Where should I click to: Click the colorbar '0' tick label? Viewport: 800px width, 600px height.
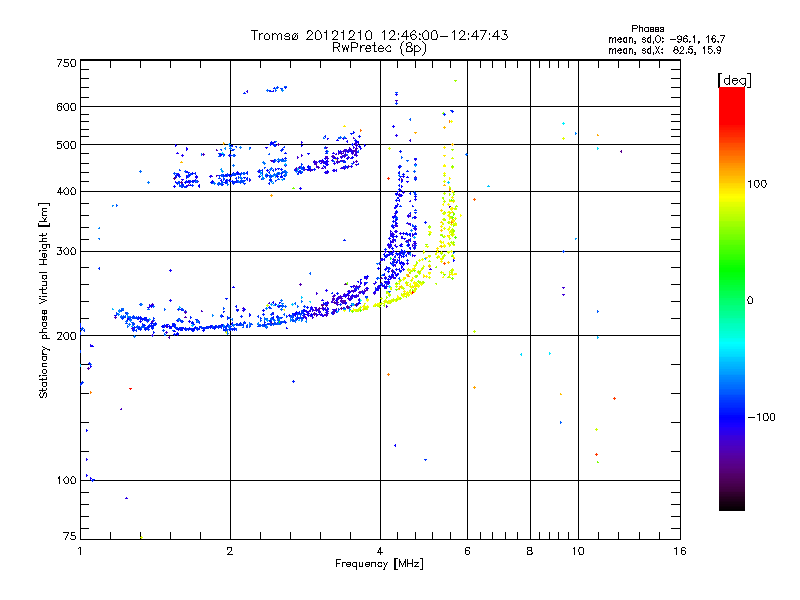click(x=750, y=301)
